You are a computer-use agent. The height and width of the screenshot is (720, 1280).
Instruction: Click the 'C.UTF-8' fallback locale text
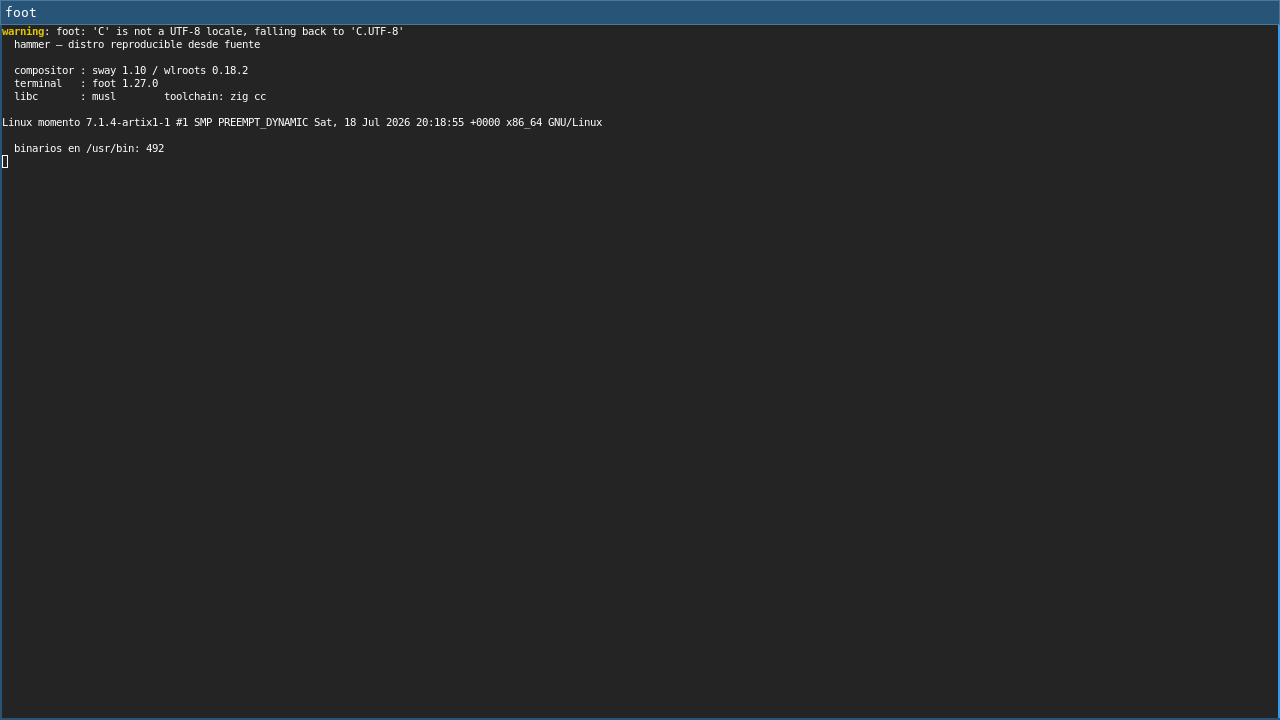[x=377, y=32]
